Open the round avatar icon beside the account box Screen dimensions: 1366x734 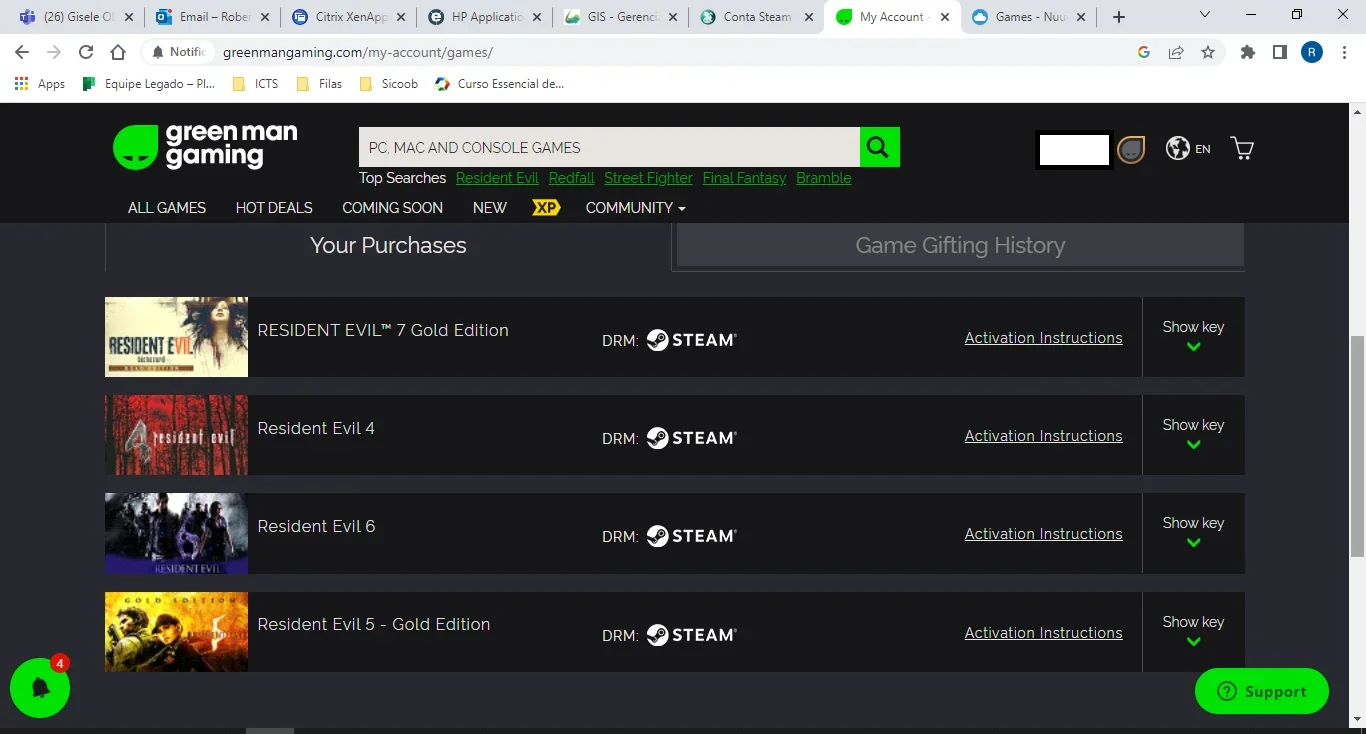pos(1131,150)
